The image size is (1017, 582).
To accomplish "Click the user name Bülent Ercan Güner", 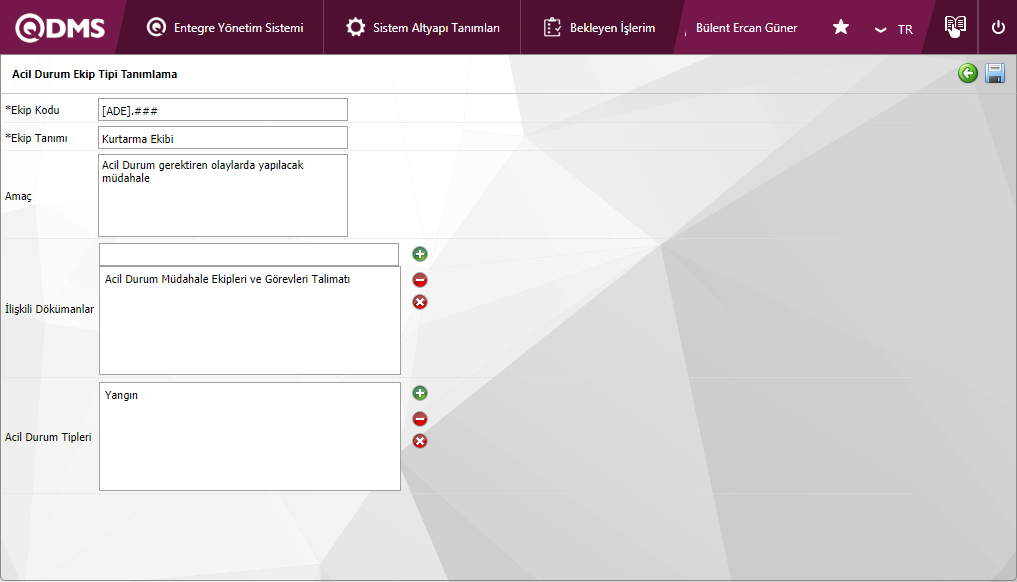I will coord(747,28).
